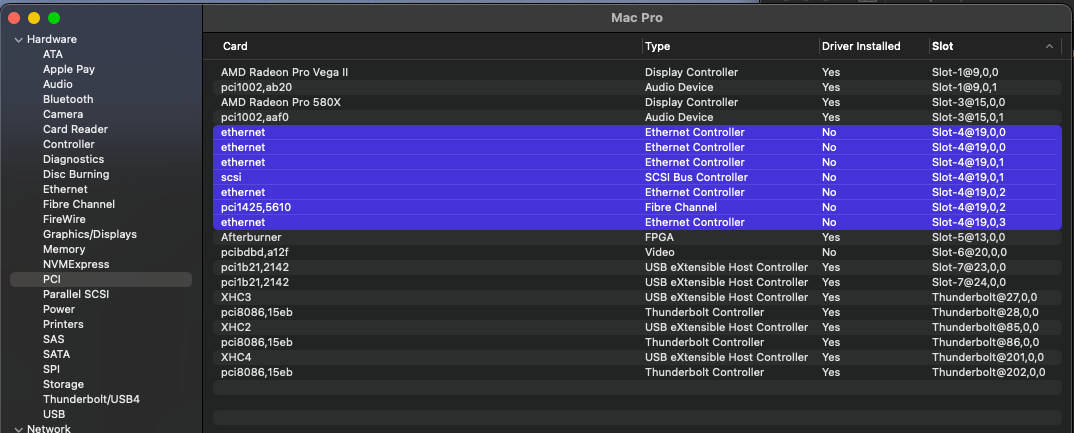Click the Slot column sort arrow
This screenshot has height=433, width=1074.
coord(1049,46)
